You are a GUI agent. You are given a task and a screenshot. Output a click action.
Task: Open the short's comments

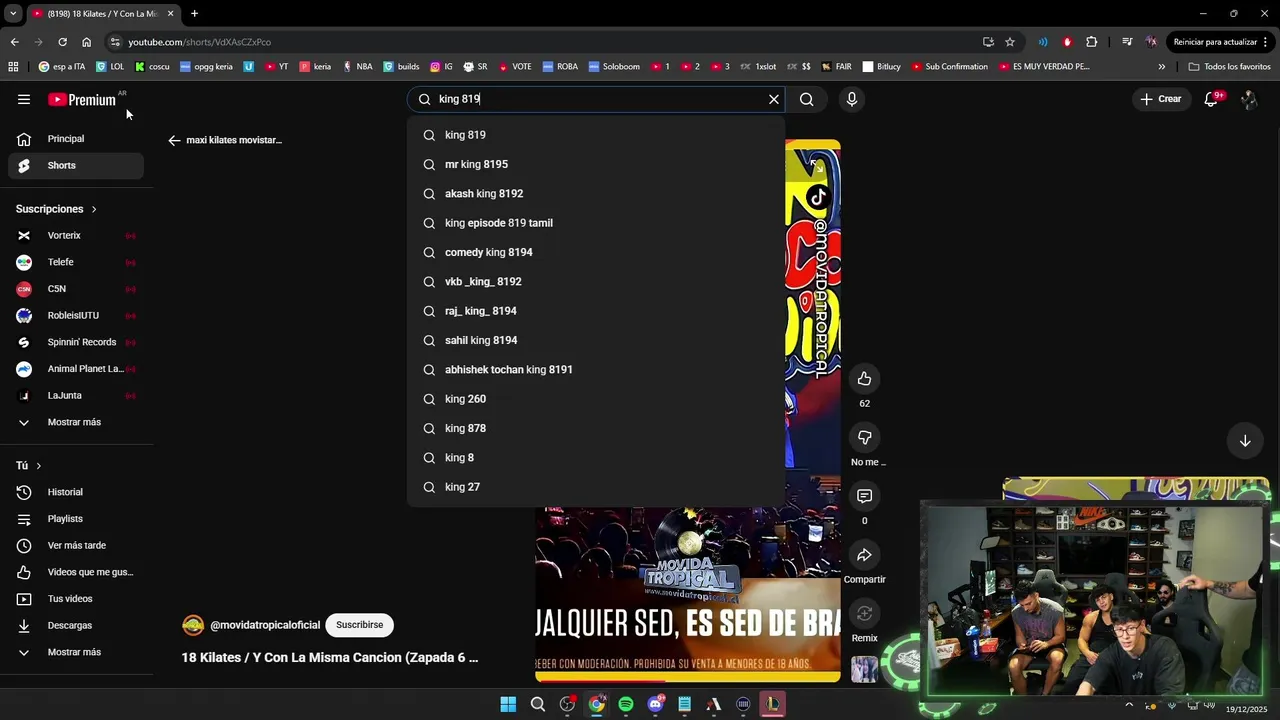click(864, 496)
